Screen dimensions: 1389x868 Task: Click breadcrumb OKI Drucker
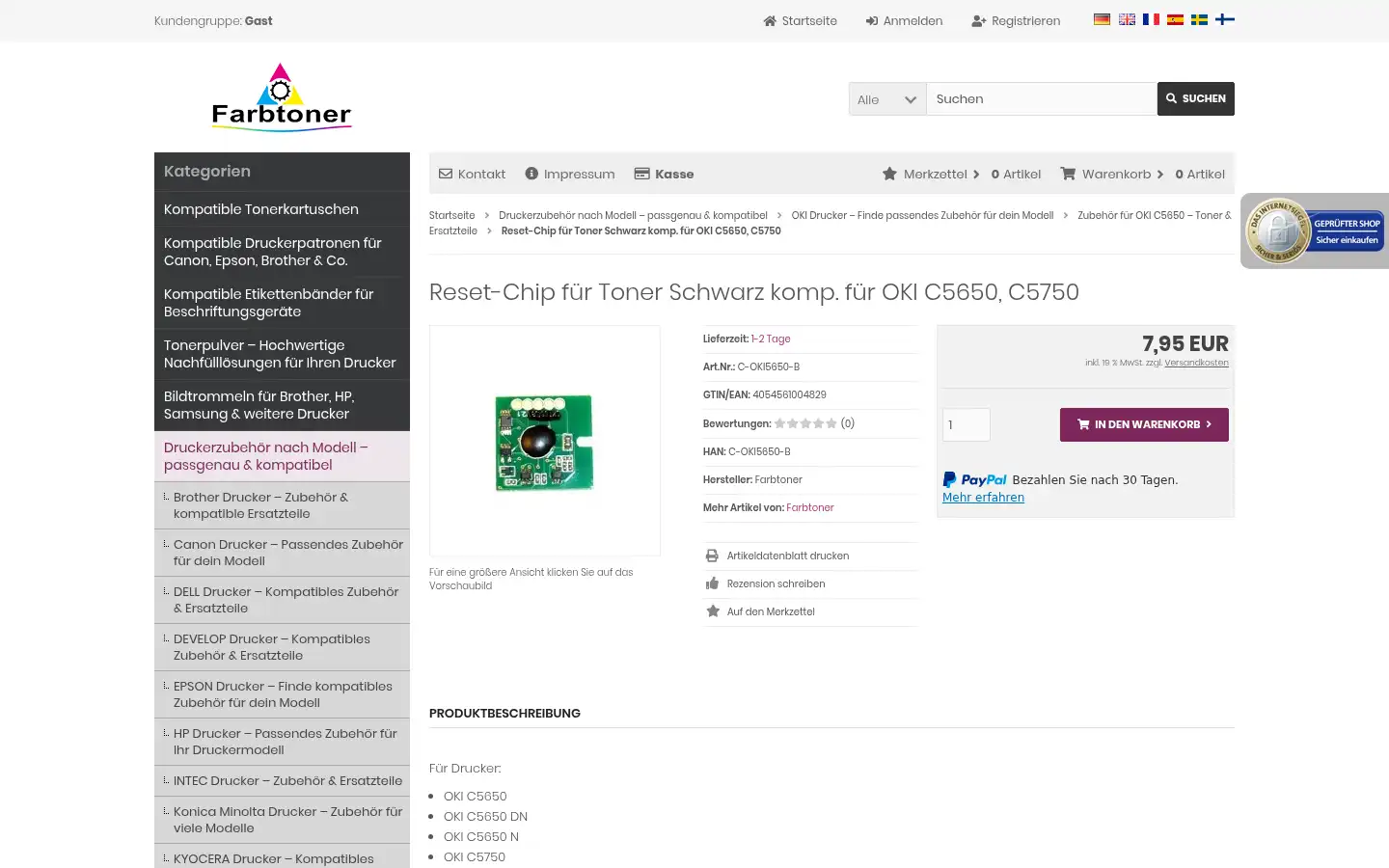click(922, 215)
